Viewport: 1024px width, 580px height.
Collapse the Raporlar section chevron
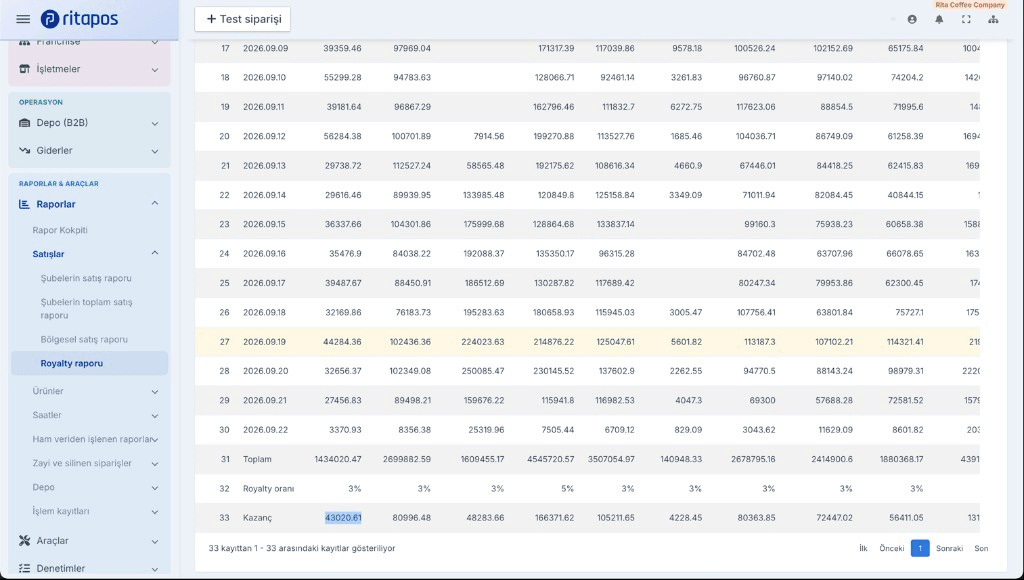(x=155, y=204)
